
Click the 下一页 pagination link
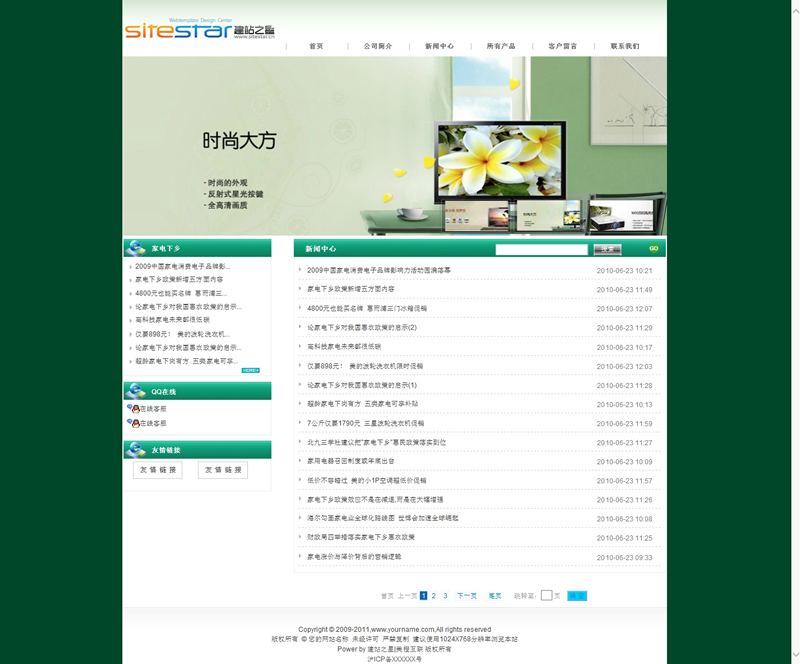(x=466, y=595)
